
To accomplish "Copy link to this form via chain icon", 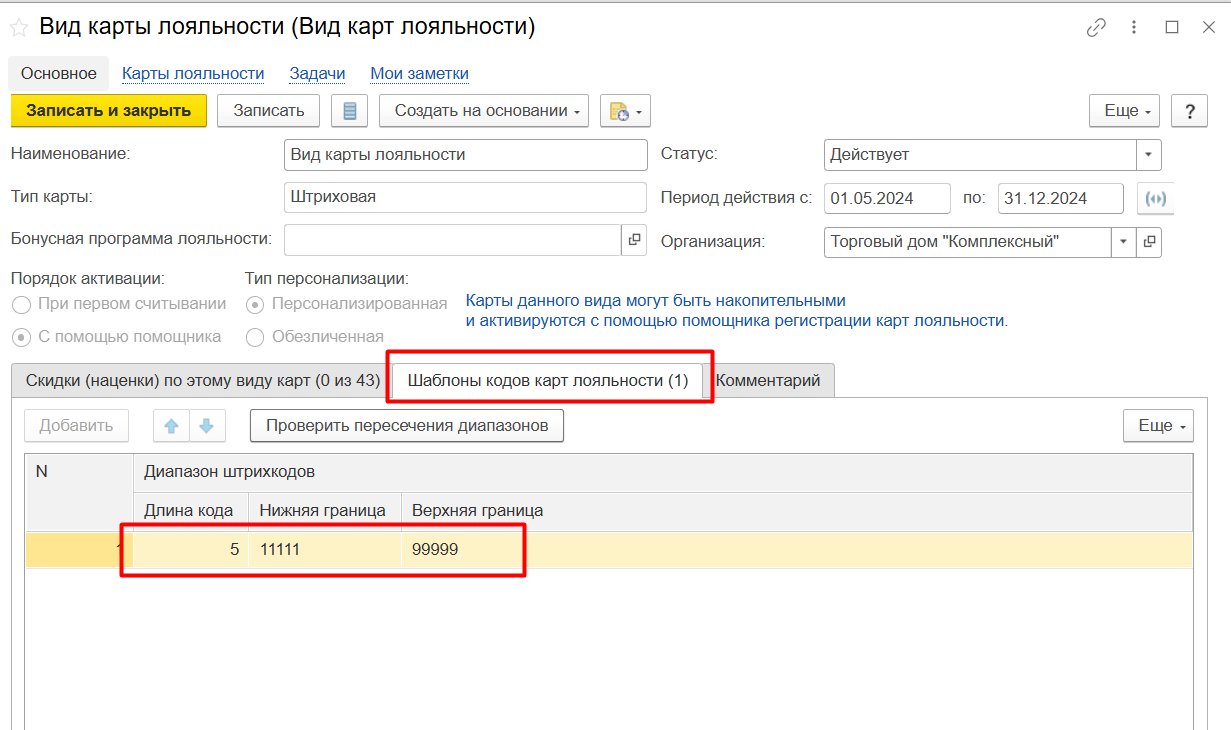I will tap(1096, 28).
